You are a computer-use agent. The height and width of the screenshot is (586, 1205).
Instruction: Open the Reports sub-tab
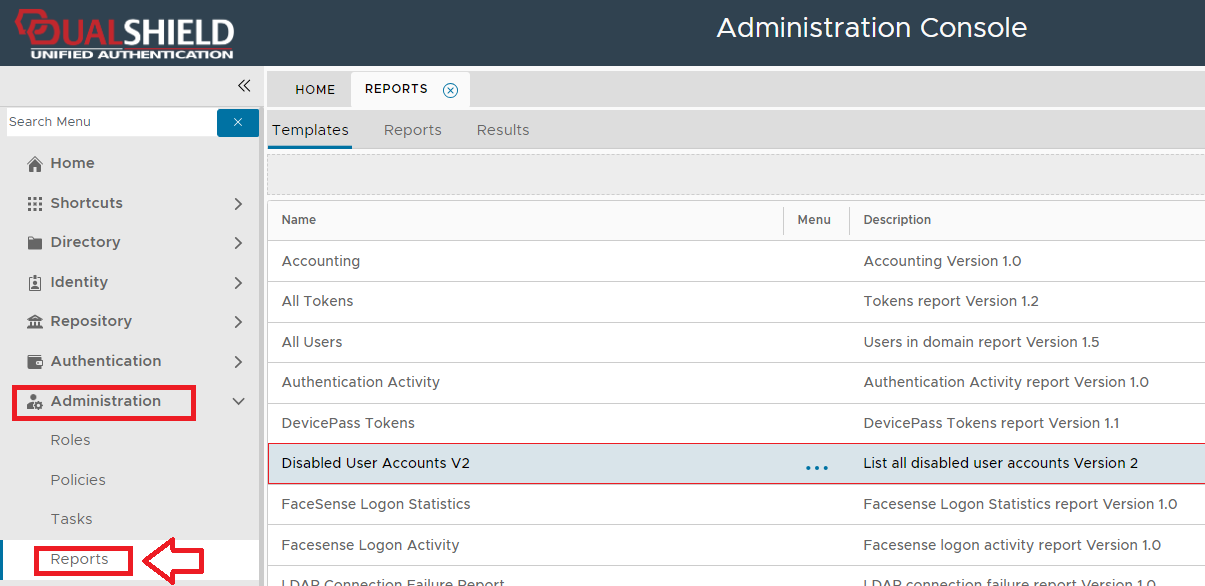(412, 130)
